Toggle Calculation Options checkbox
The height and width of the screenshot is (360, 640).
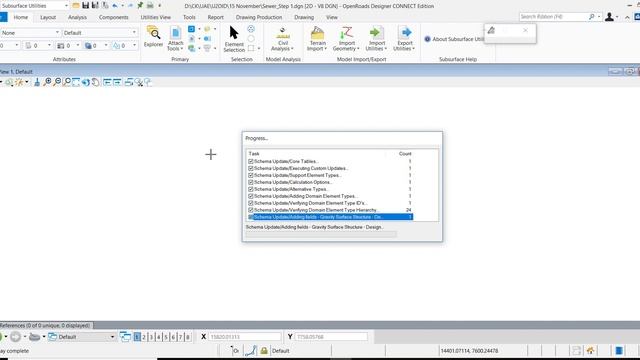[x=251, y=182]
